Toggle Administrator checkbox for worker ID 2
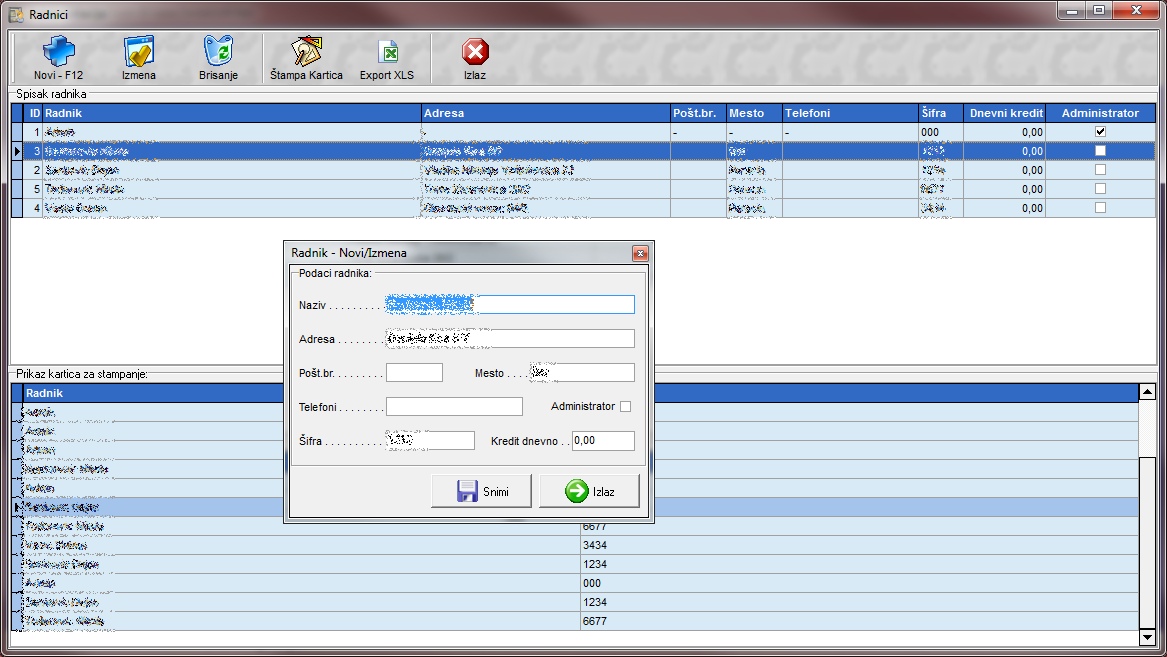 (x=1100, y=170)
